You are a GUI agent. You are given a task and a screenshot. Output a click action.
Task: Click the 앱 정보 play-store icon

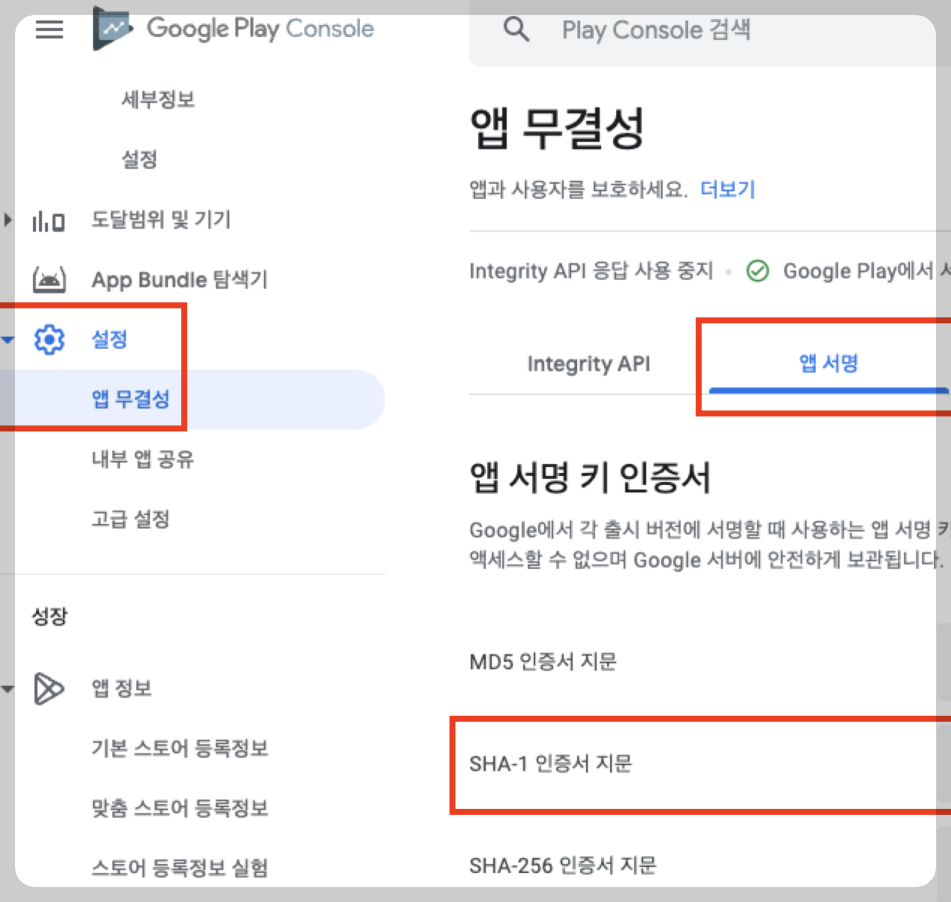pyautogui.click(x=49, y=688)
